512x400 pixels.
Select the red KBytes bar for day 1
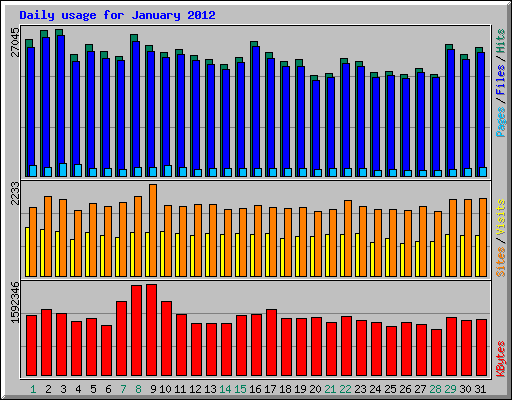click(32, 346)
